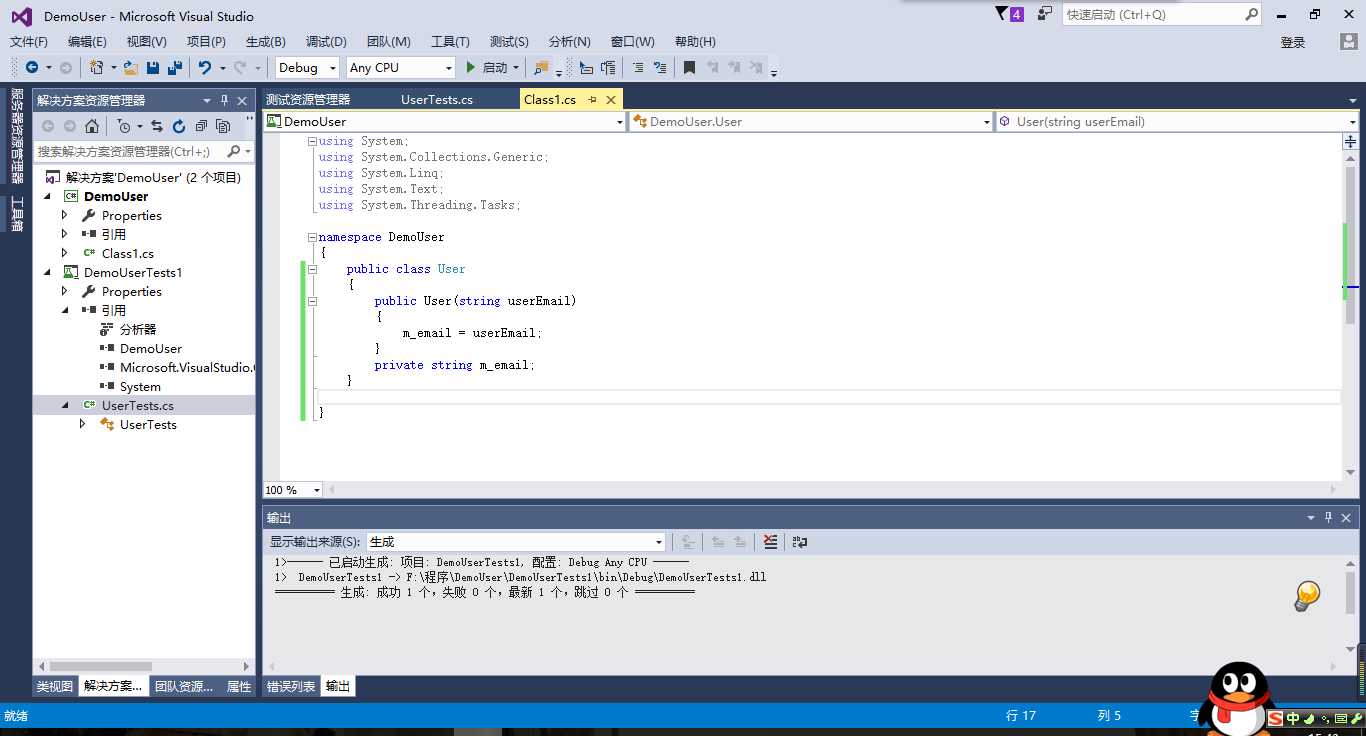Click the 快速启动 quick launch search box
This screenshot has width=1366, height=736.
tap(1161, 14)
